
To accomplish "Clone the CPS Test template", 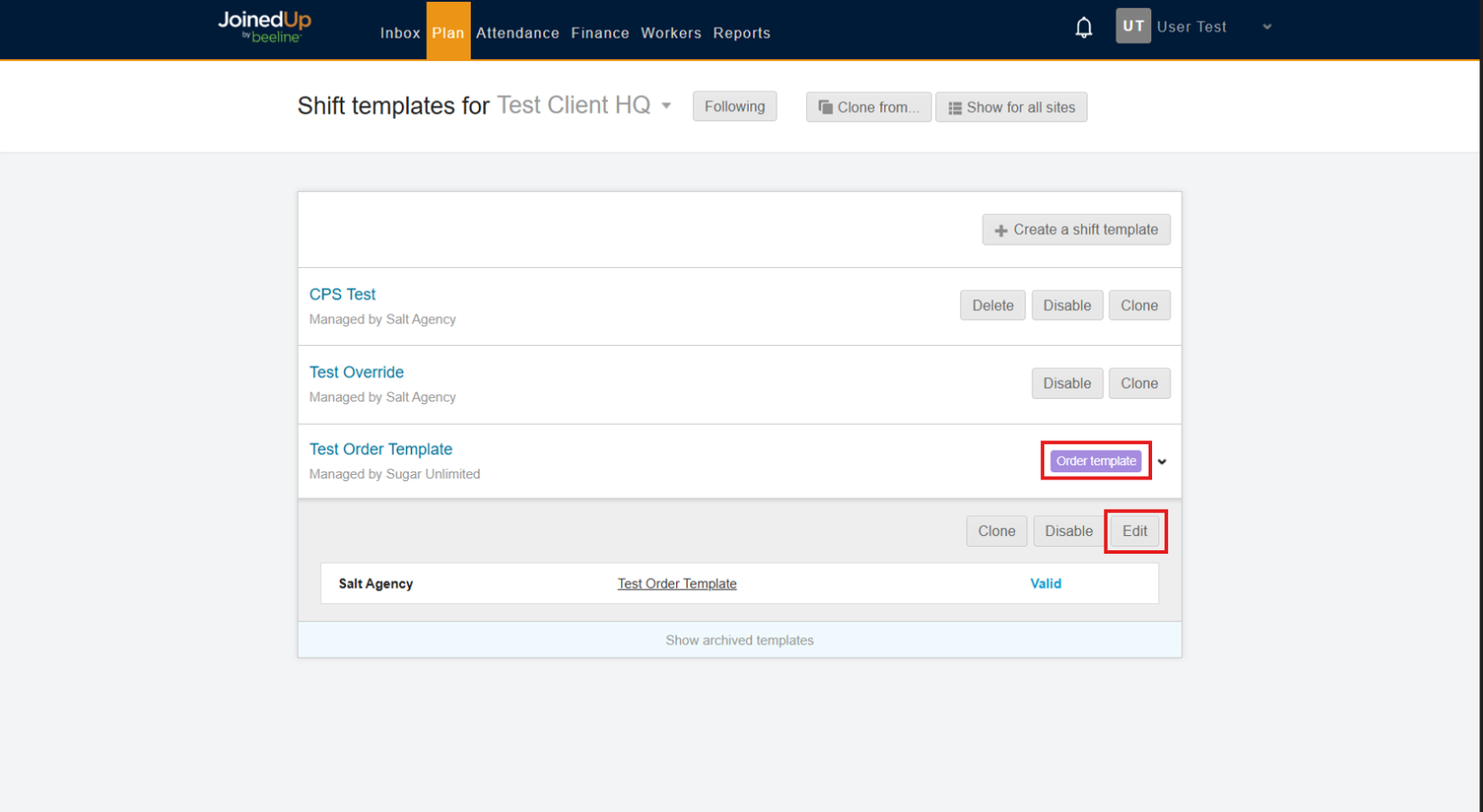I will (1140, 305).
